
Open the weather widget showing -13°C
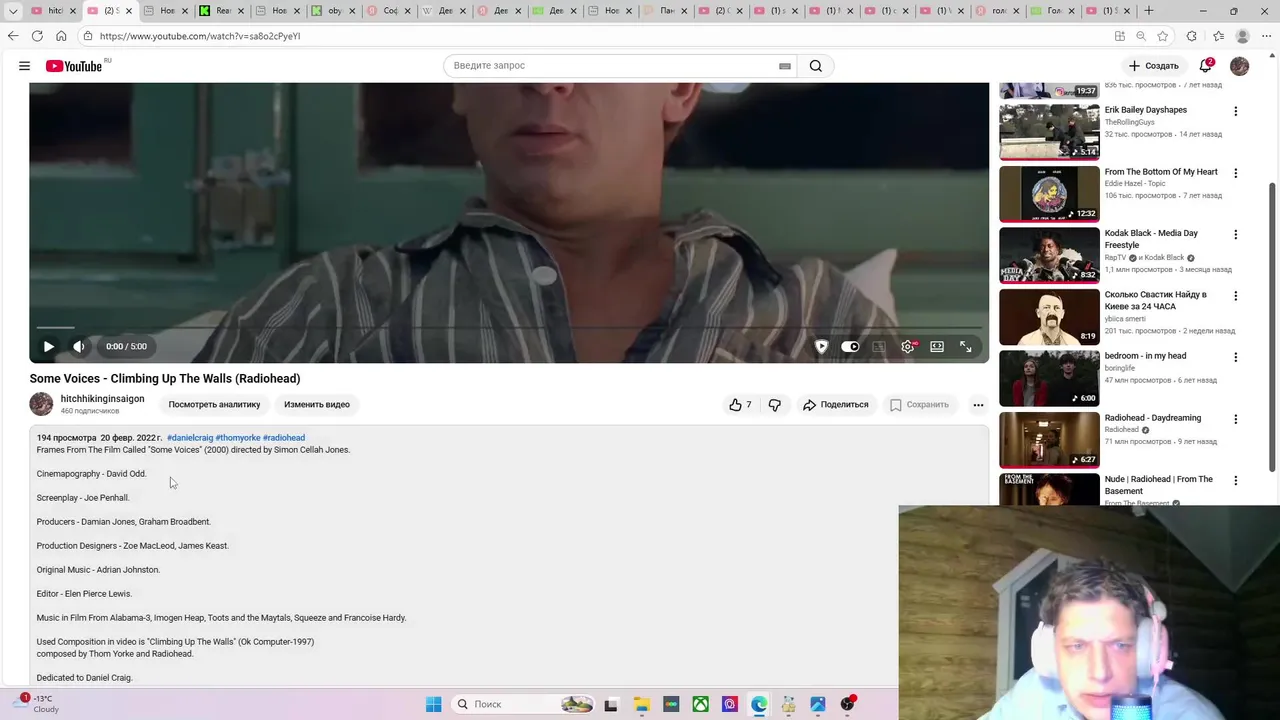pos(37,704)
